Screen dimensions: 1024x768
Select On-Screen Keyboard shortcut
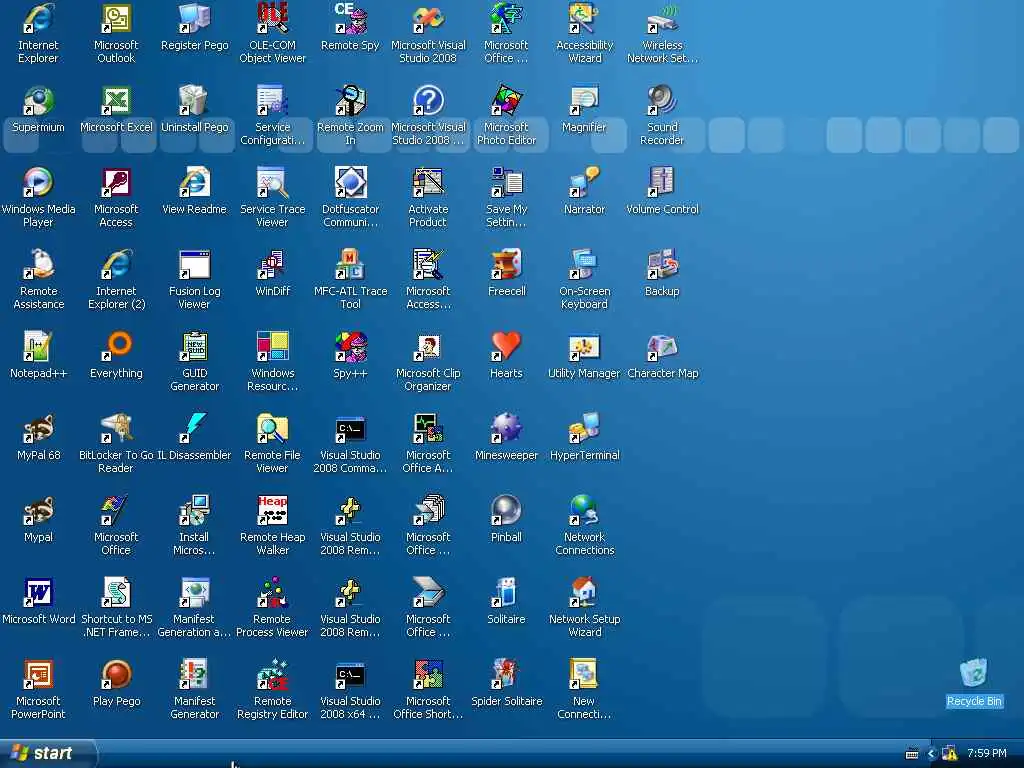pos(584,265)
